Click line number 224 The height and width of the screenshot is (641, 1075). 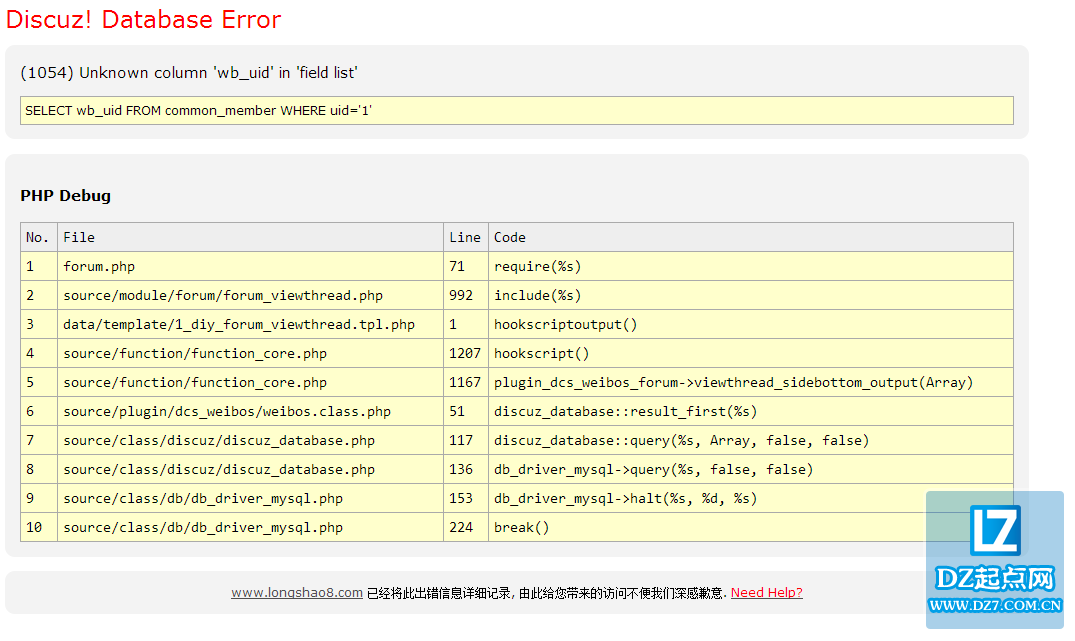tap(466, 527)
